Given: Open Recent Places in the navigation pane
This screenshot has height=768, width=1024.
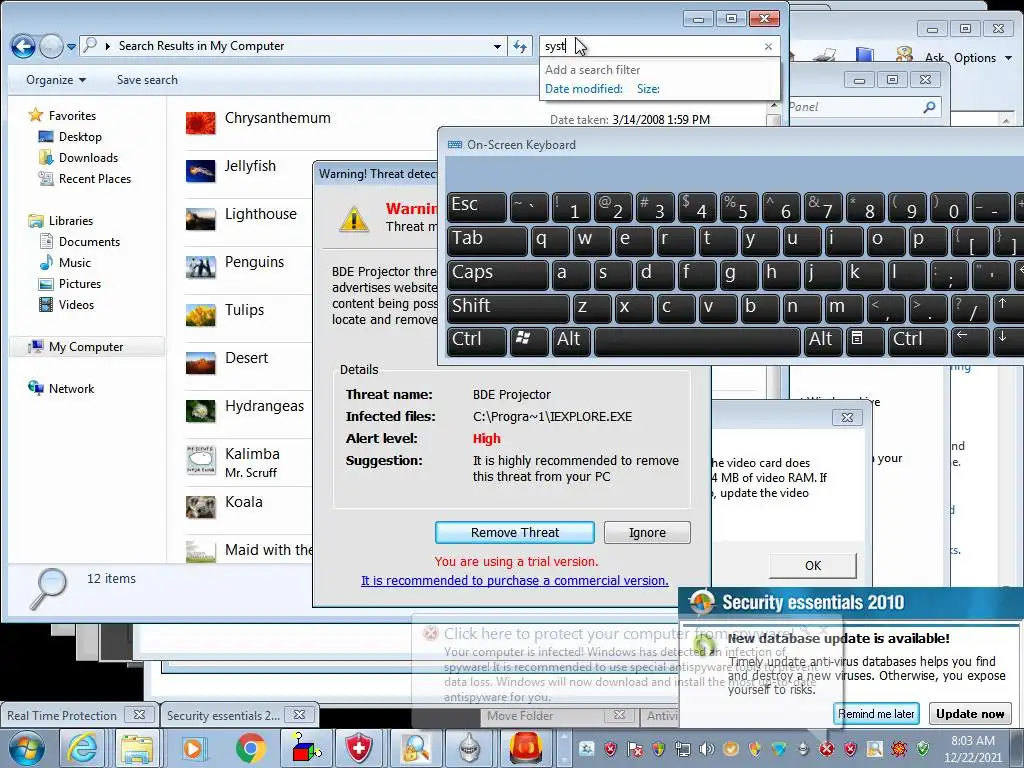Looking at the screenshot, I should 95,178.
